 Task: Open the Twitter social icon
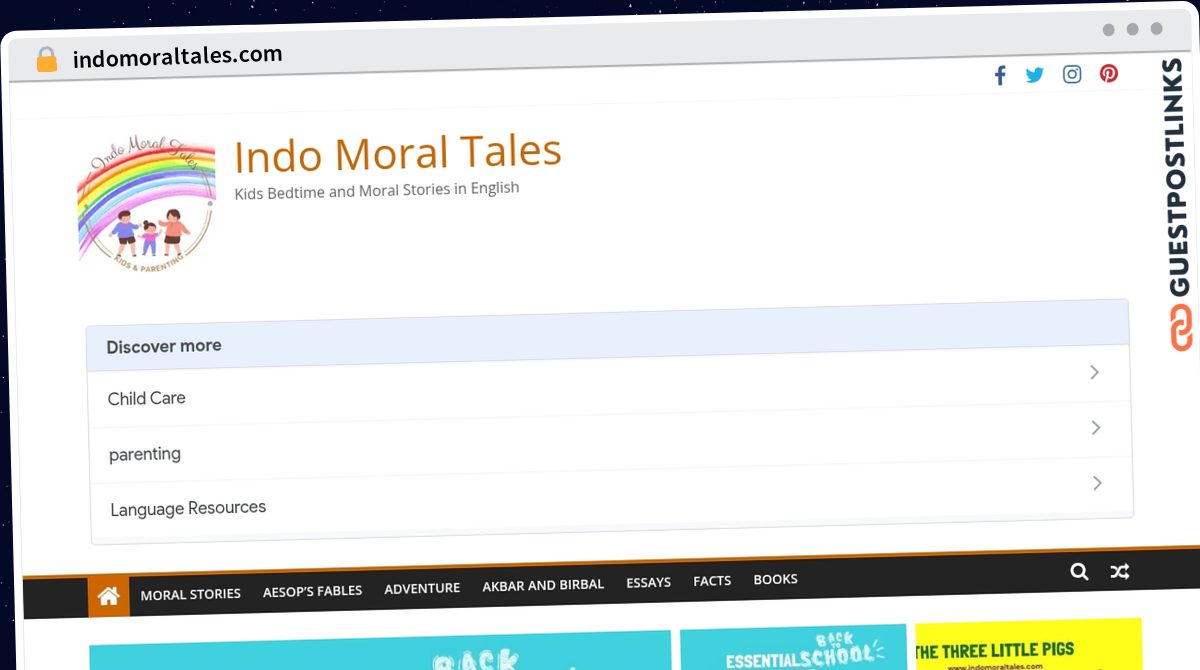[1035, 75]
